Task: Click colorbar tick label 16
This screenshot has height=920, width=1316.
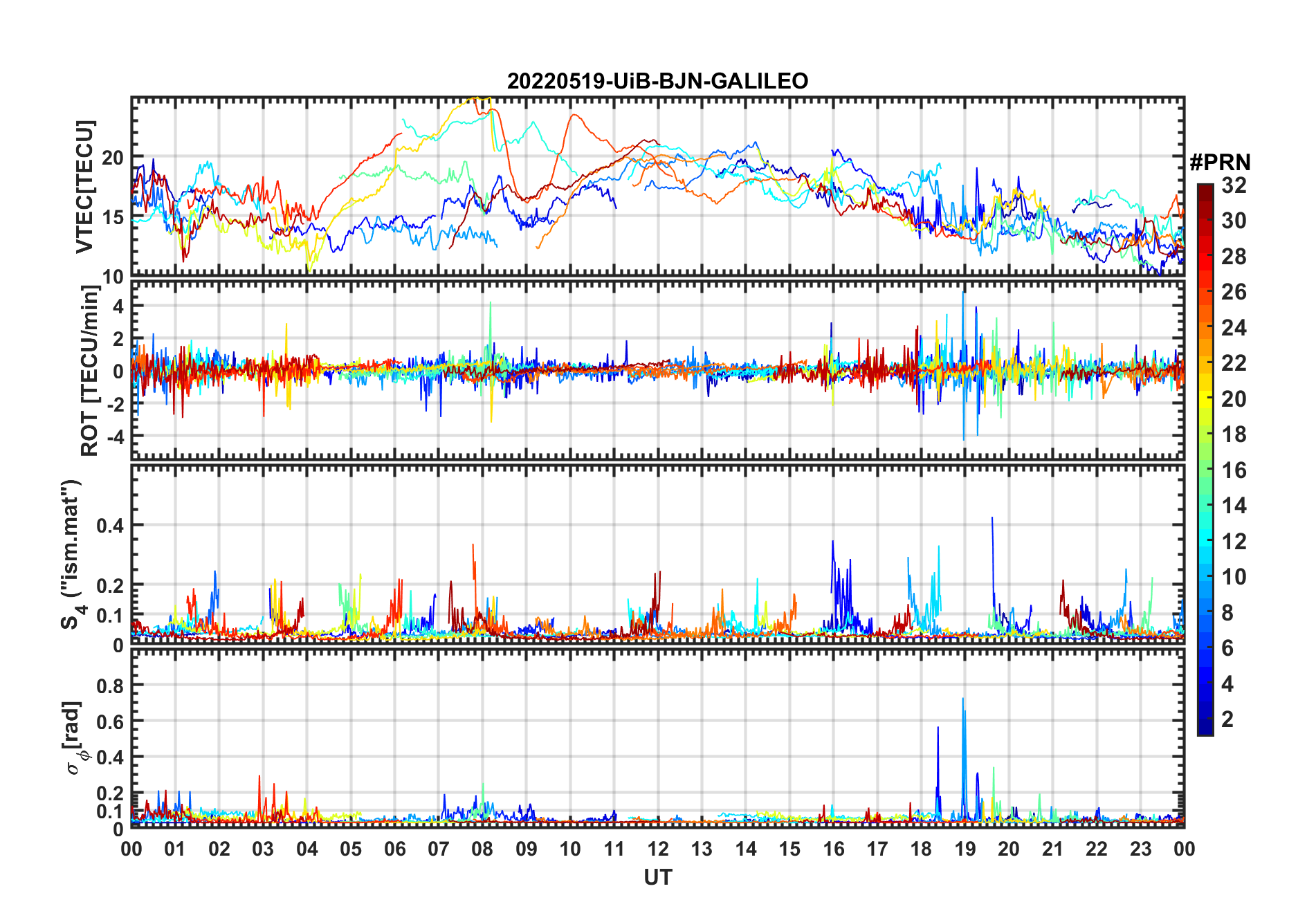Action: 1234,470
